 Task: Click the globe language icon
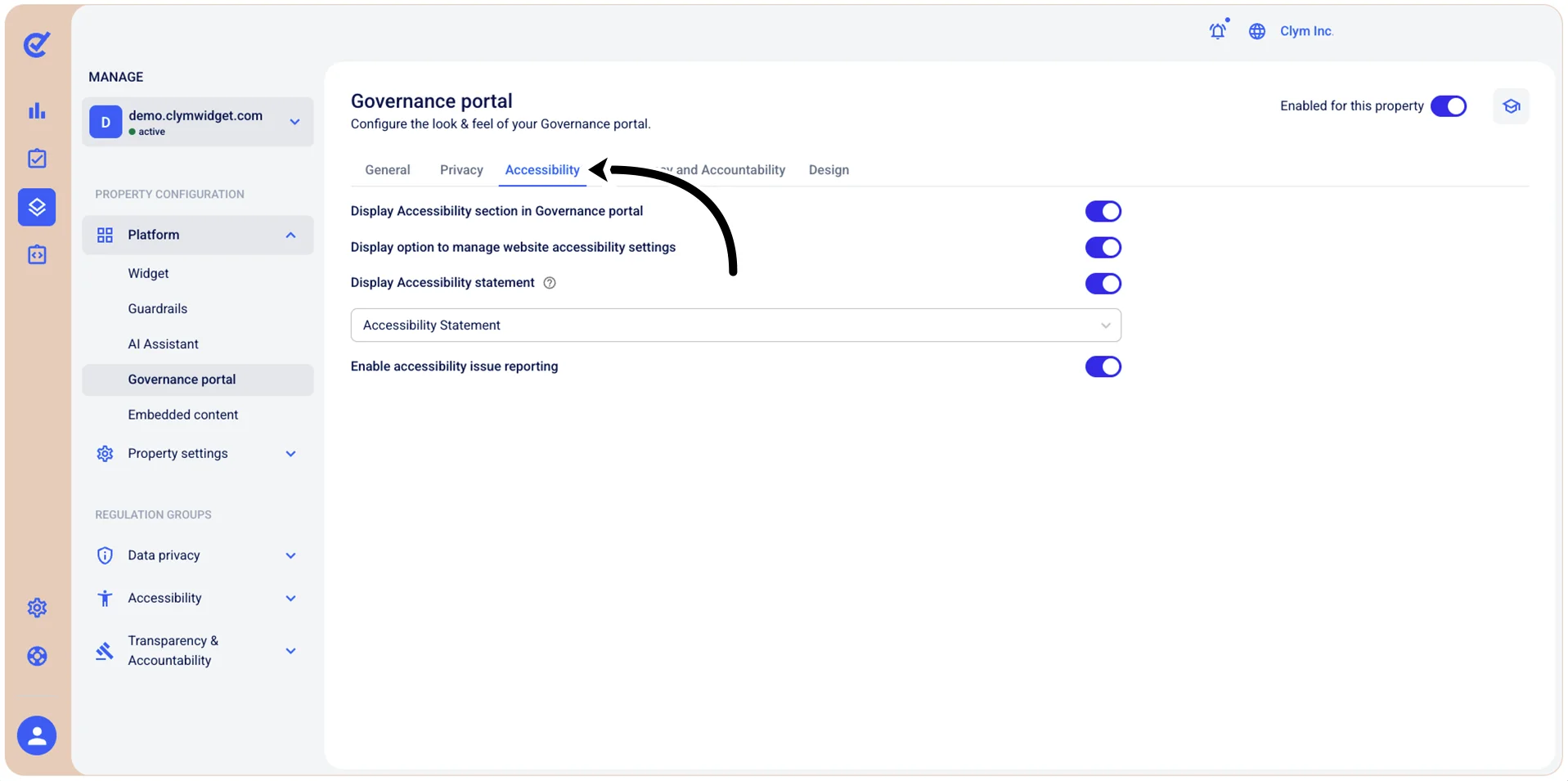pos(1257,31)
